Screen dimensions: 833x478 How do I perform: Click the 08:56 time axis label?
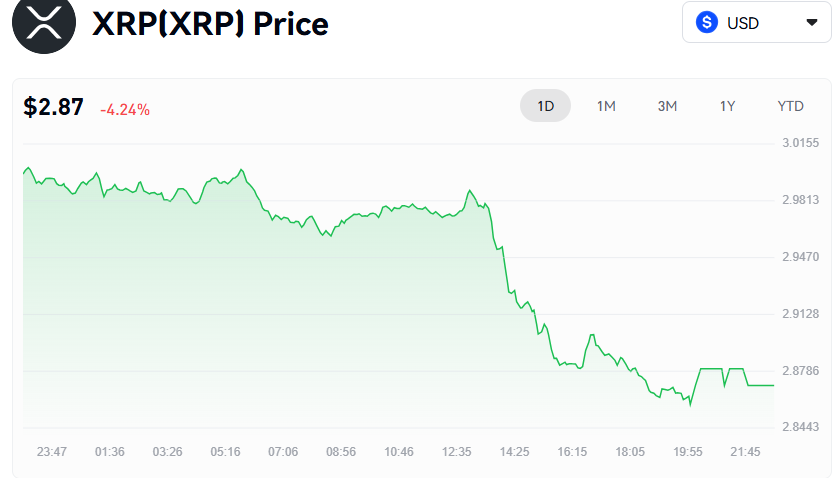click(341, 452)
